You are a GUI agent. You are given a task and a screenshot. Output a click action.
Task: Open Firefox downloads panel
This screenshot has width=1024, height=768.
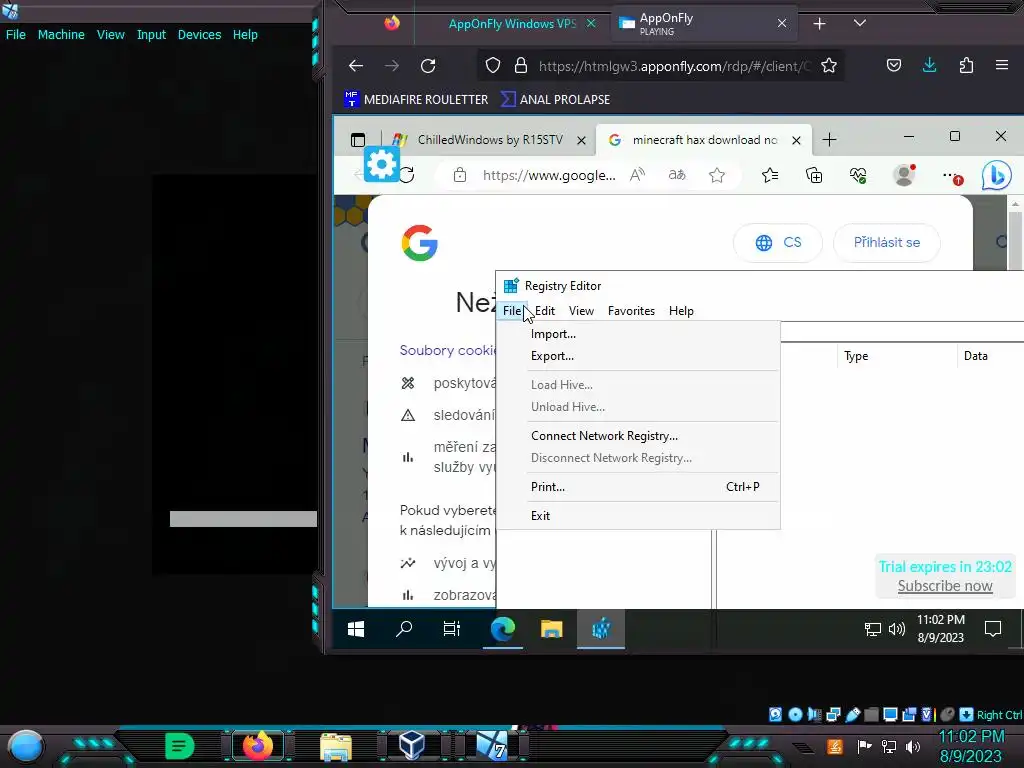(929, 65)
